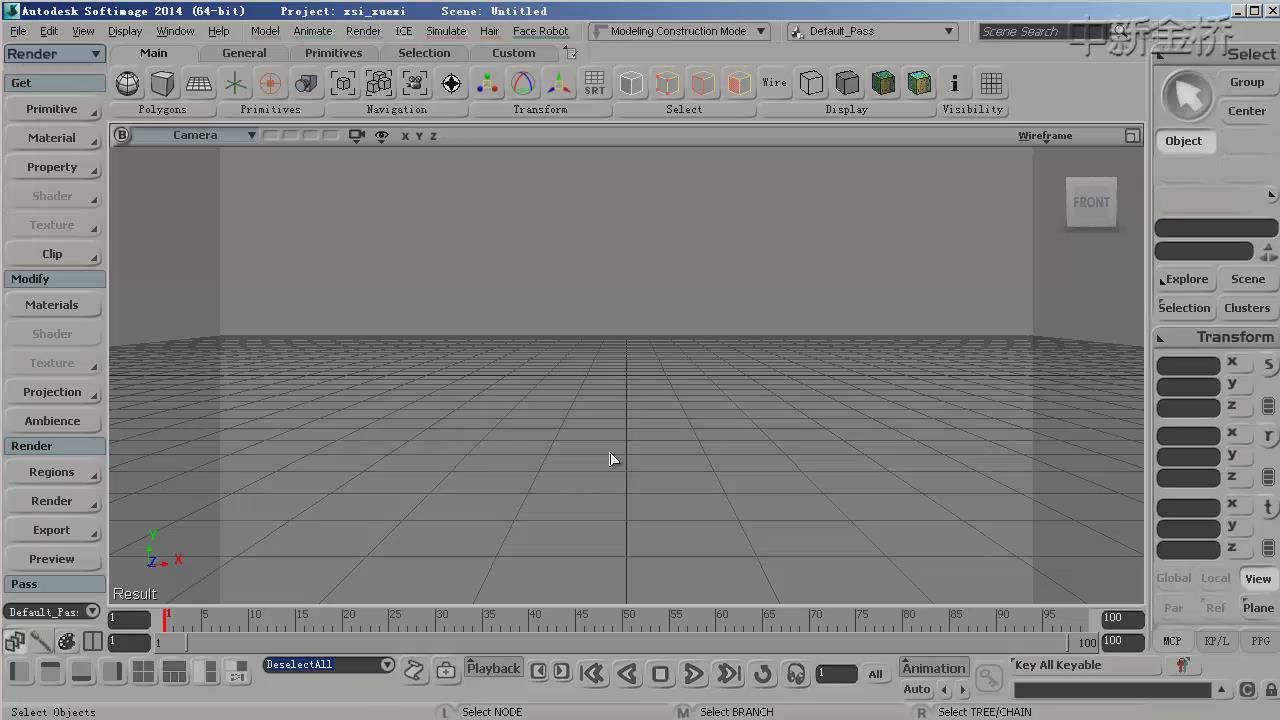Open the Render module dropdown

55,54
